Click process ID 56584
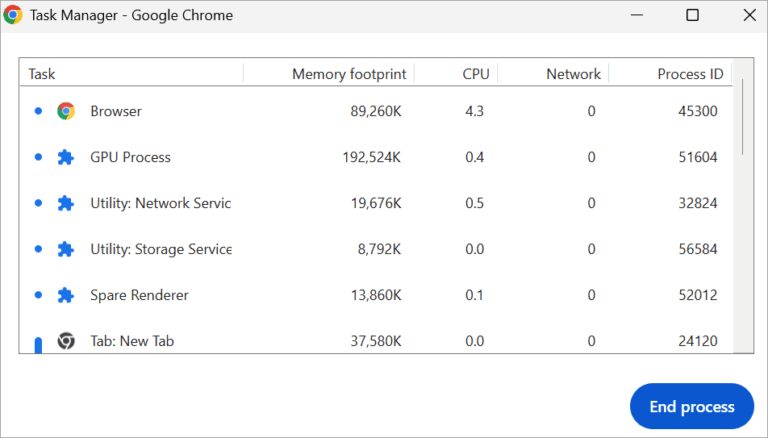 (697, 249)
